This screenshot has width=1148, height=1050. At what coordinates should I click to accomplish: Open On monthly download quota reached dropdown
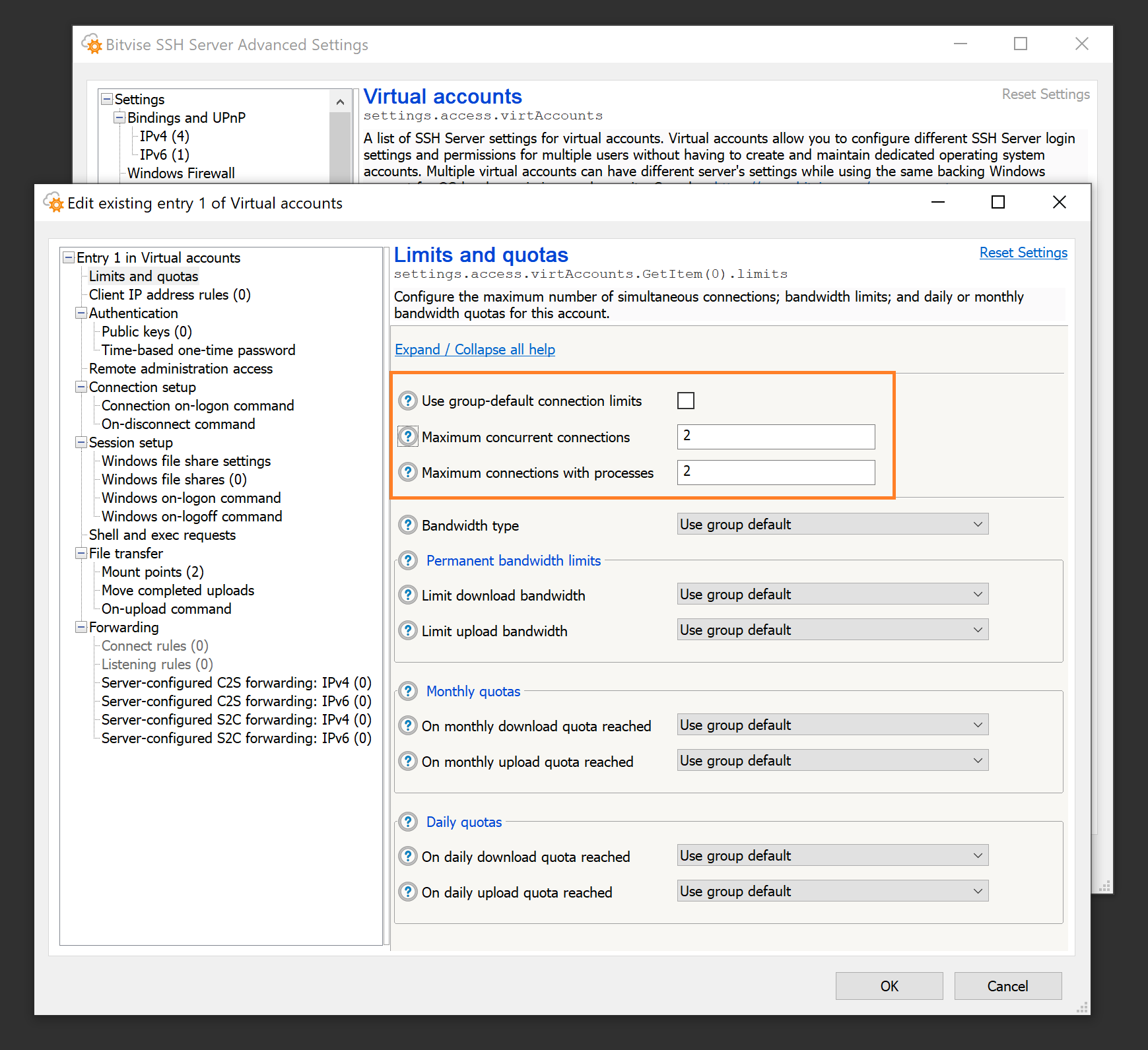click(x=832, y=725)
